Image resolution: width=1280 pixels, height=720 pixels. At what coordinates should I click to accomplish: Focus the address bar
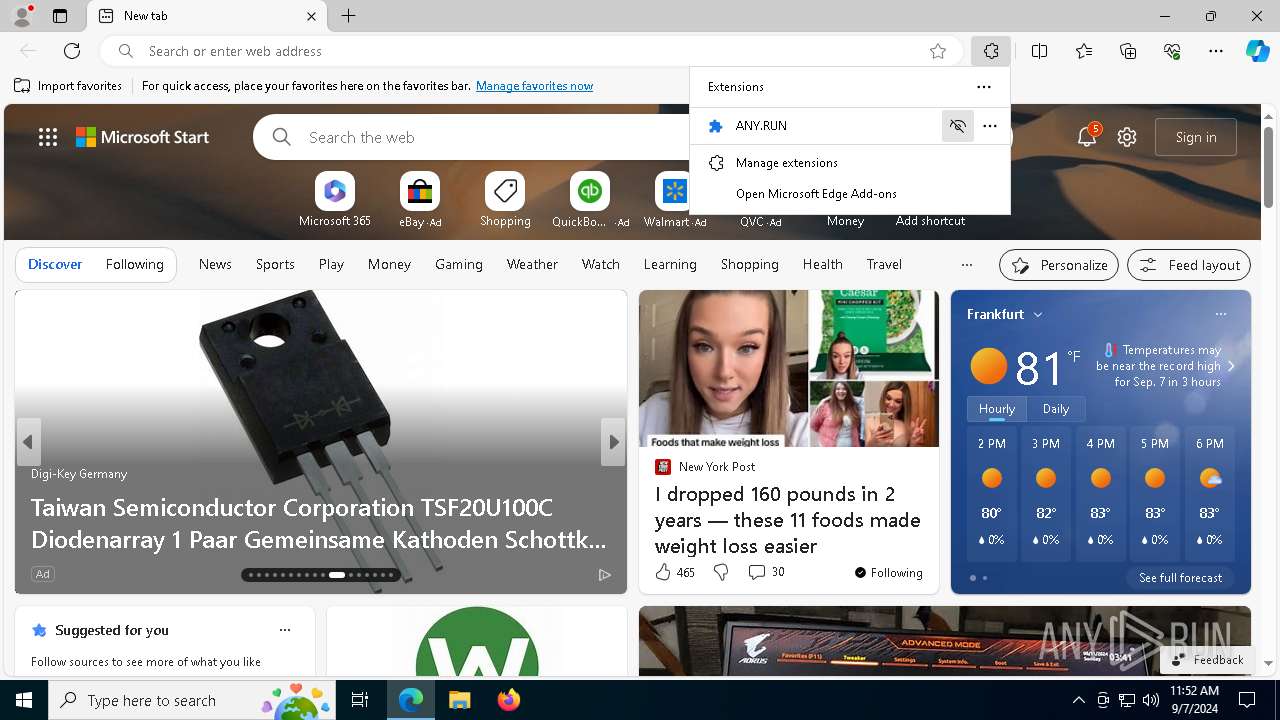coord(530,51)
